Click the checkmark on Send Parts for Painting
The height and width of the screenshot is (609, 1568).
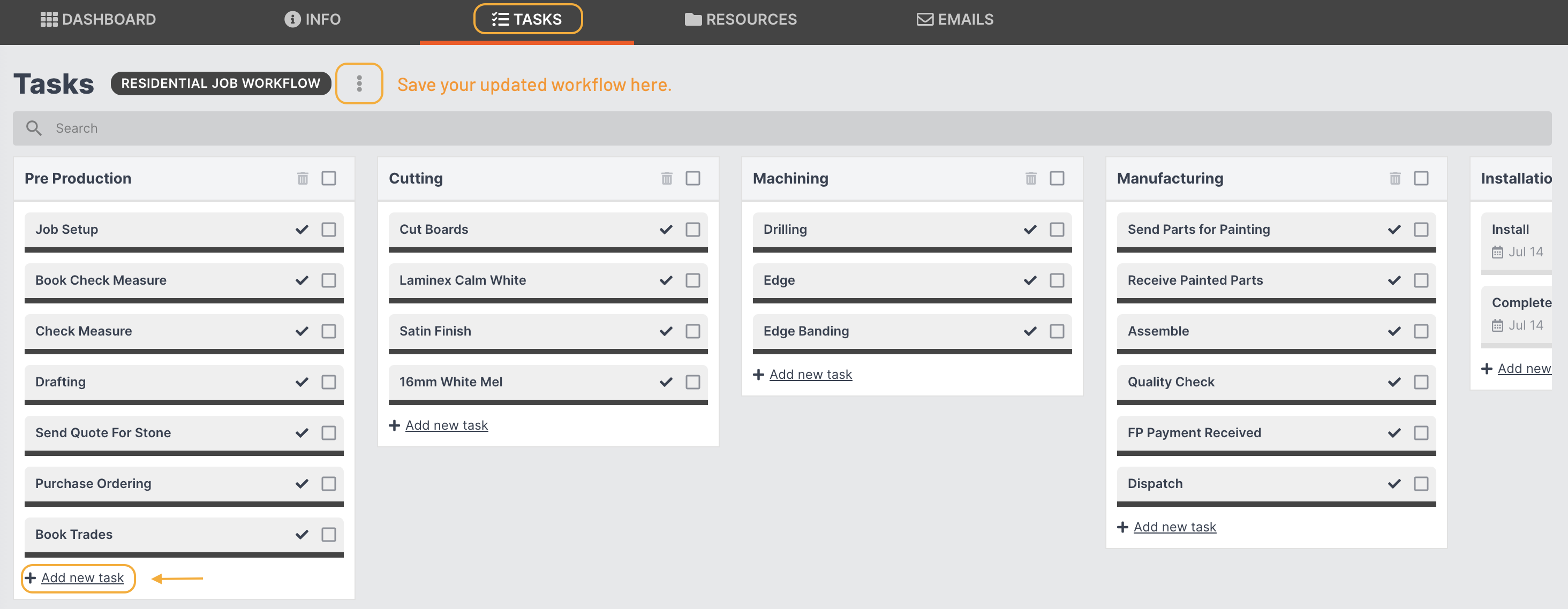[x=1394, y=230]
